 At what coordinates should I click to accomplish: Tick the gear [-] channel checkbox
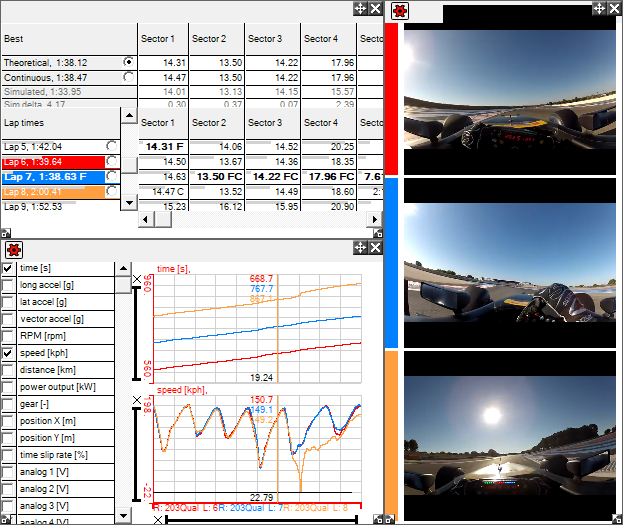pos(8,404)
